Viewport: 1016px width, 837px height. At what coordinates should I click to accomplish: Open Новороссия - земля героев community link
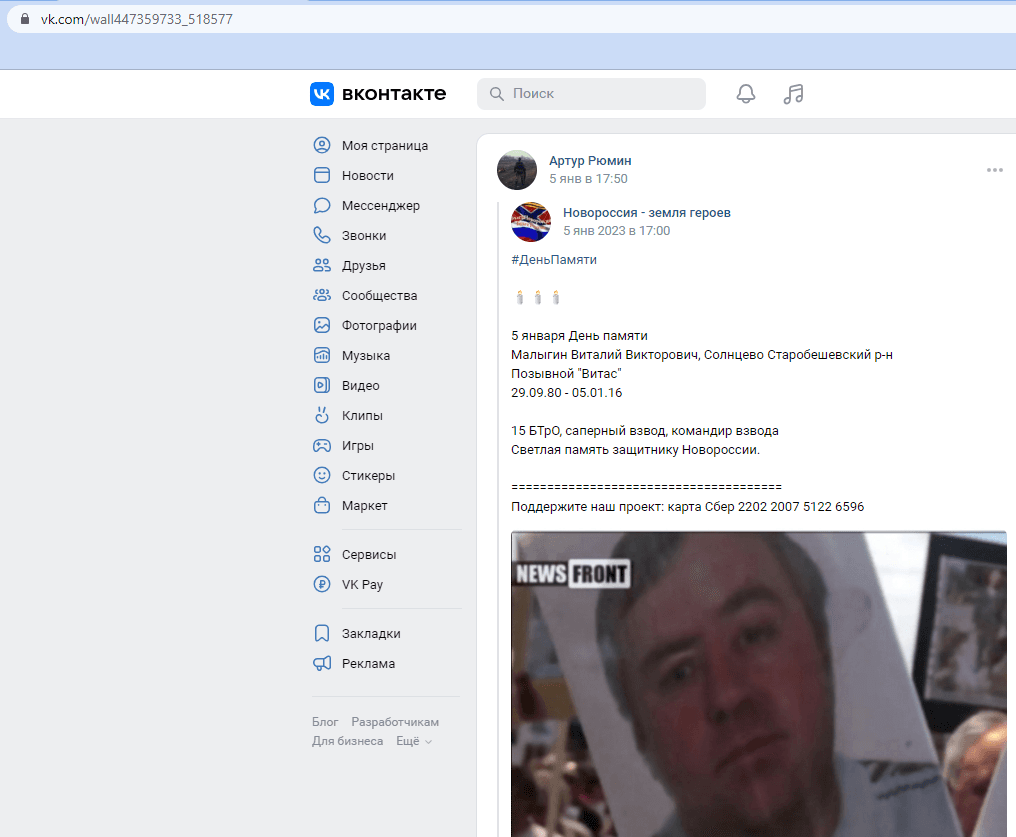point(646,213)
